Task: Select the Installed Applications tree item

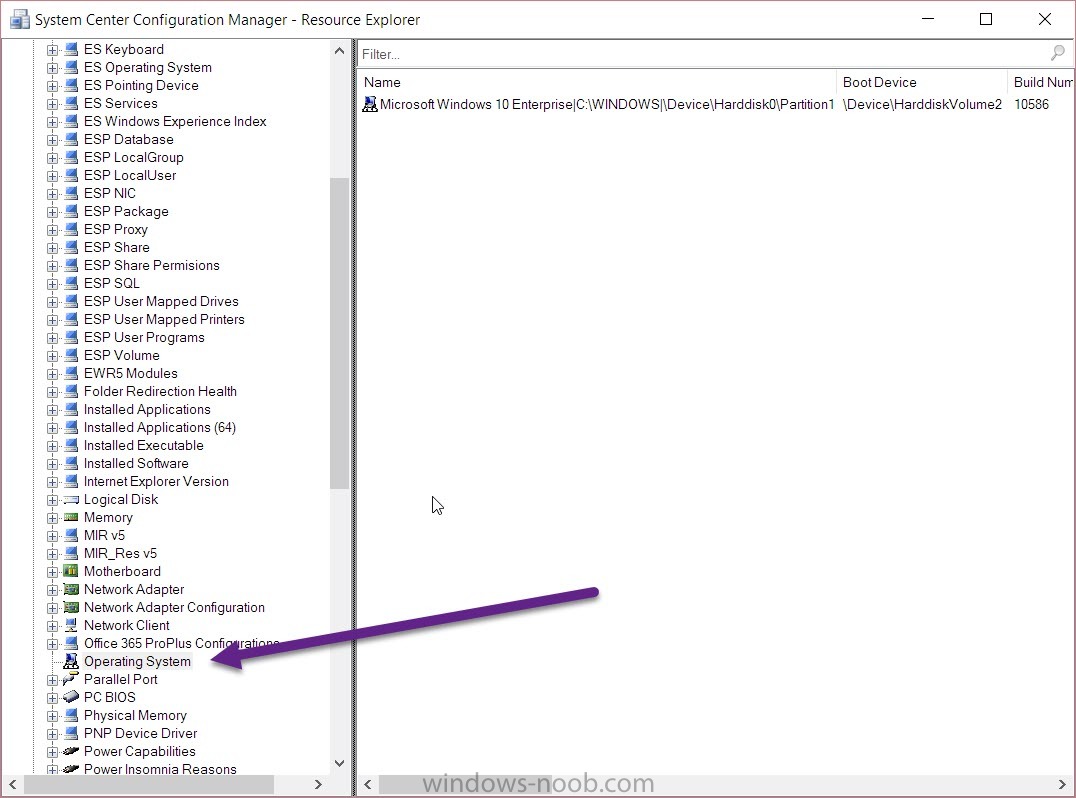Action: click(147, 410)
